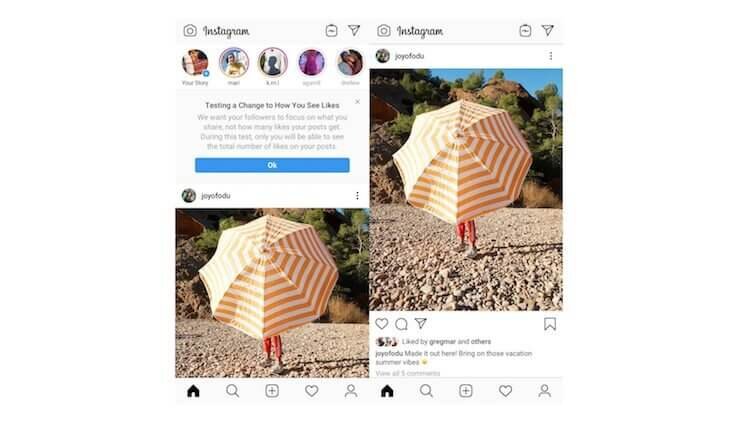Open camera icon in left phone header

[190, 31]
